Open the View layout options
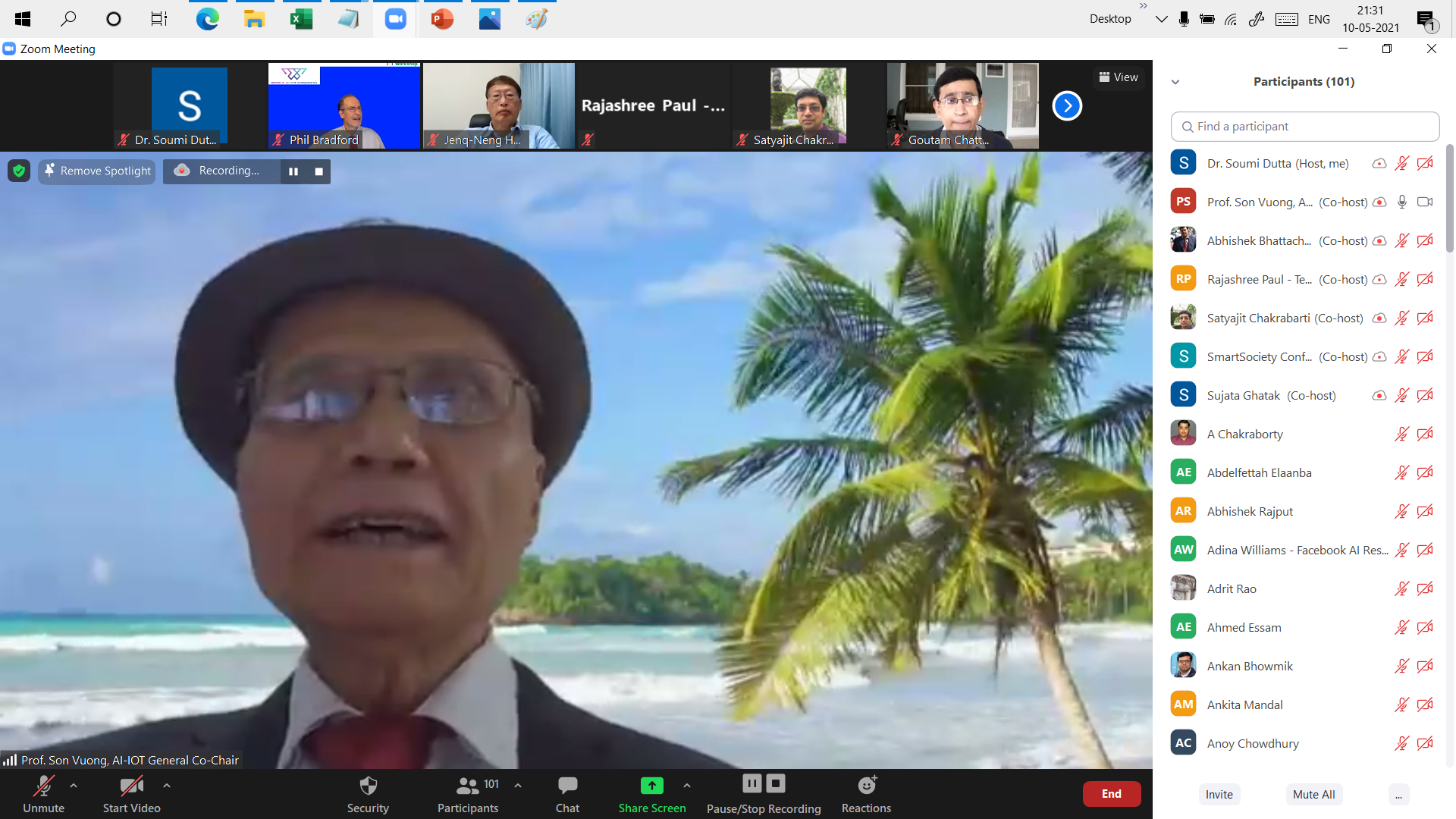Image resolution: width=1456 pixels, height=819 pixels. [1119, 77]
